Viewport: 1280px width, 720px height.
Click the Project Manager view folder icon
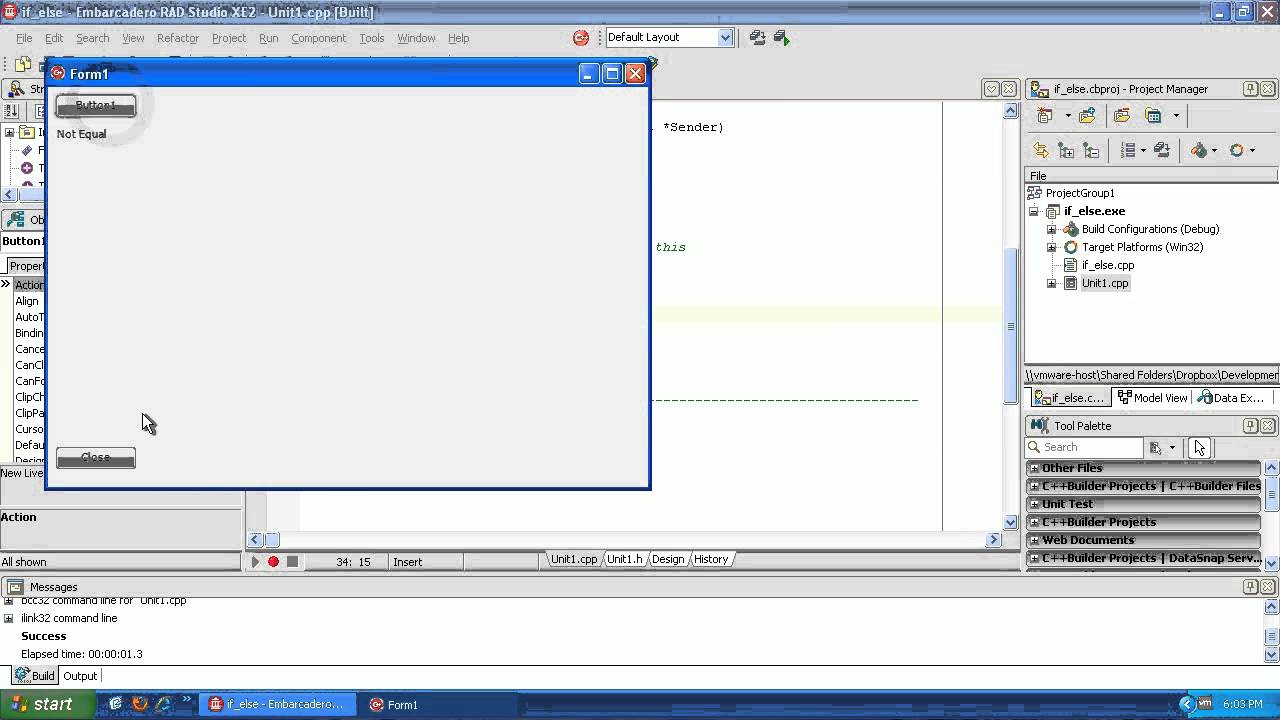coord(1153,115)
